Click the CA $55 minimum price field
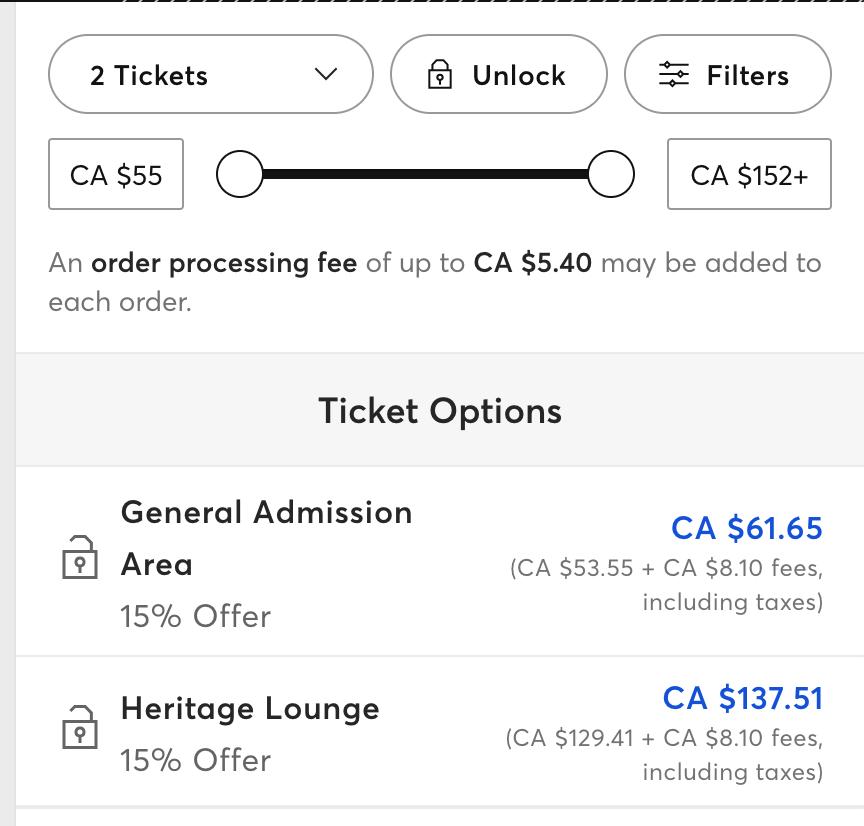864x826 pixels. (x=116, y=175)
